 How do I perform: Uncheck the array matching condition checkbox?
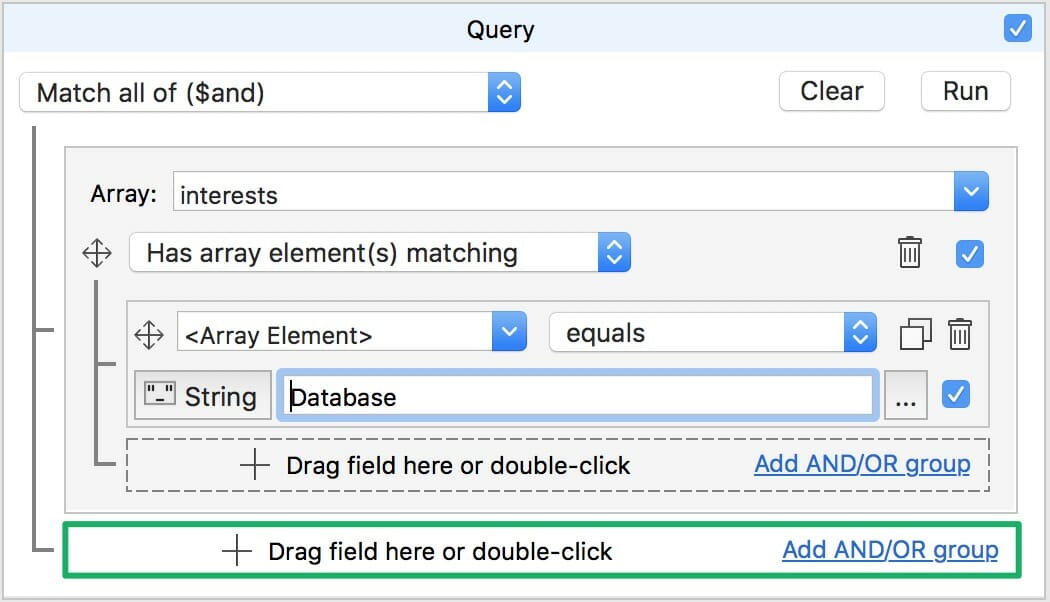[x=969, y=253]
